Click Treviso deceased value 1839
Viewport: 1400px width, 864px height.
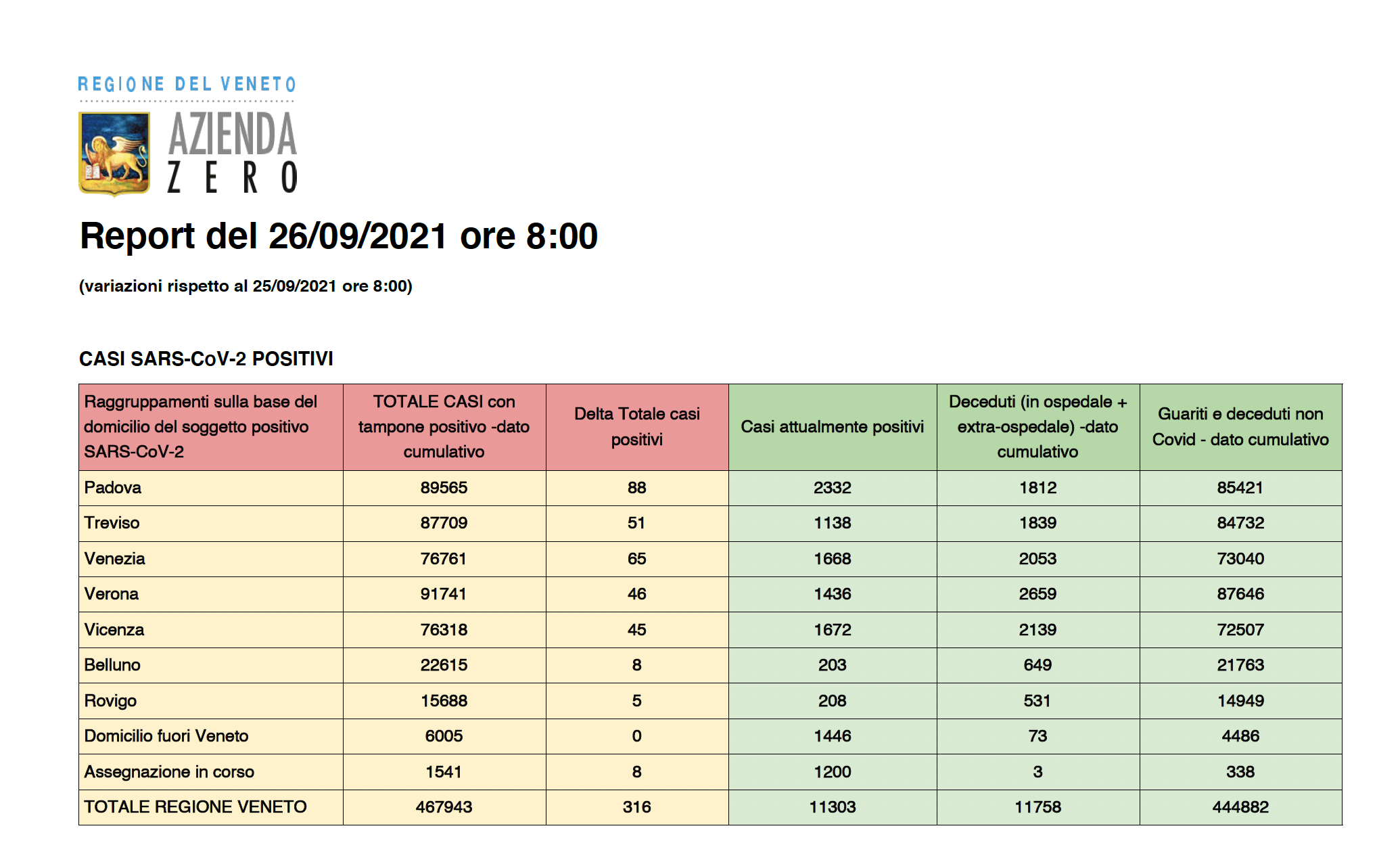tap(1038, 523)
